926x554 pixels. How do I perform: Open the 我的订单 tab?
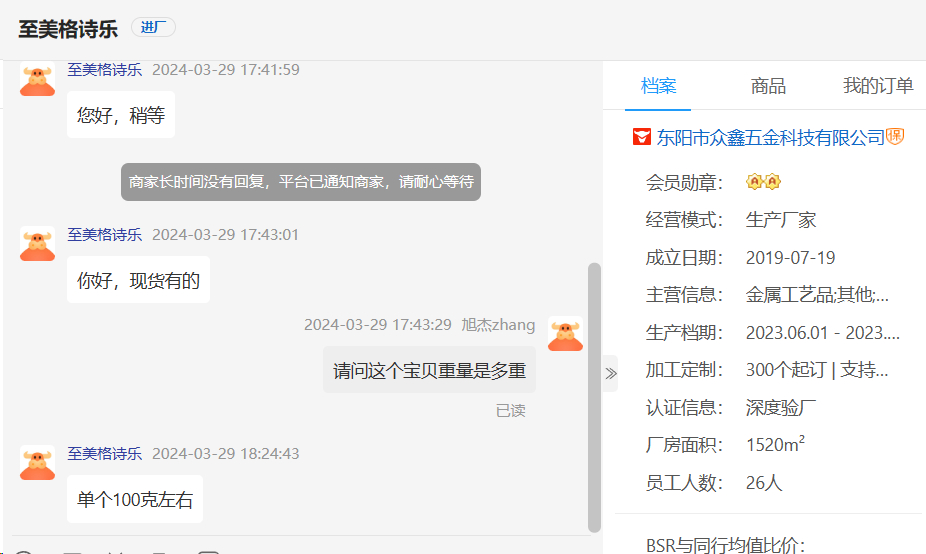tap(878, 86)
